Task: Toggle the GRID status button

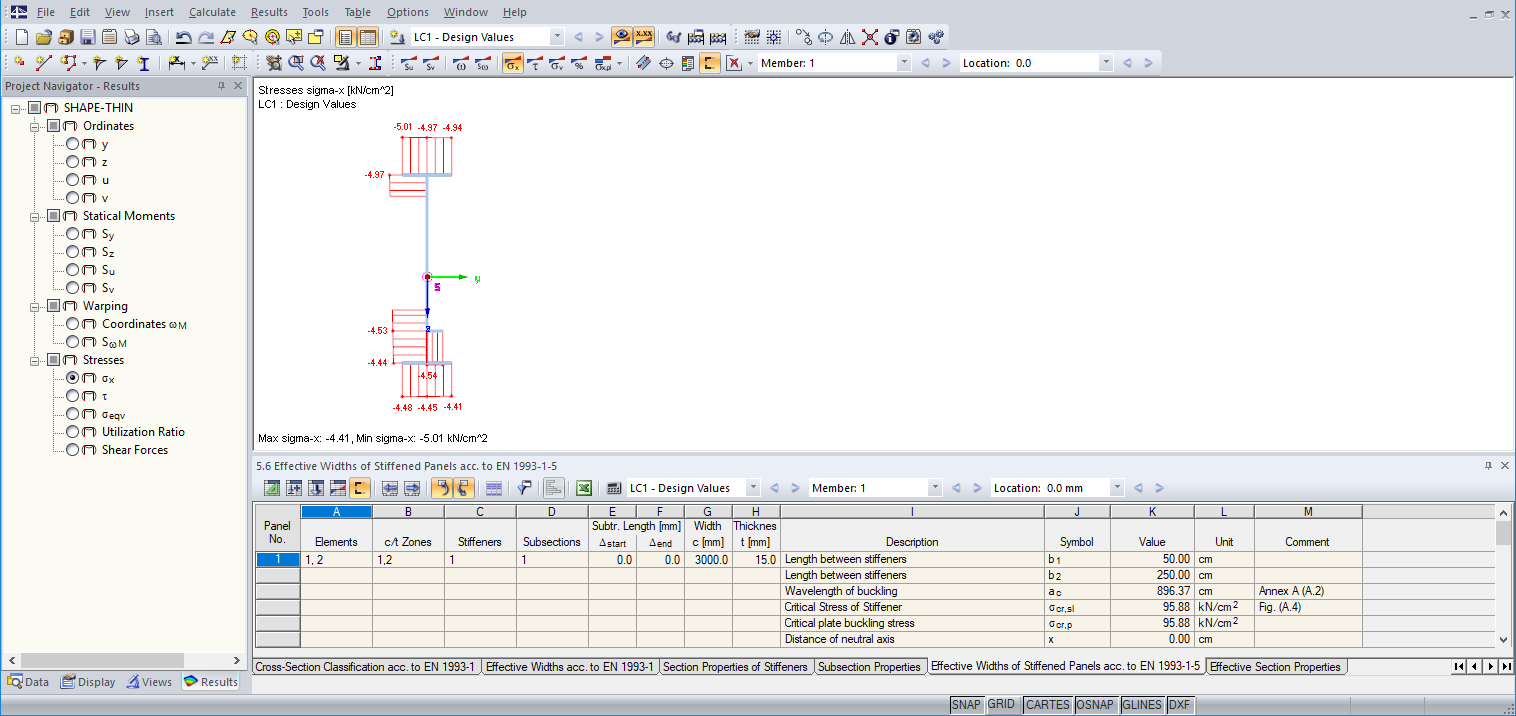Action: tap(1002, 704)
